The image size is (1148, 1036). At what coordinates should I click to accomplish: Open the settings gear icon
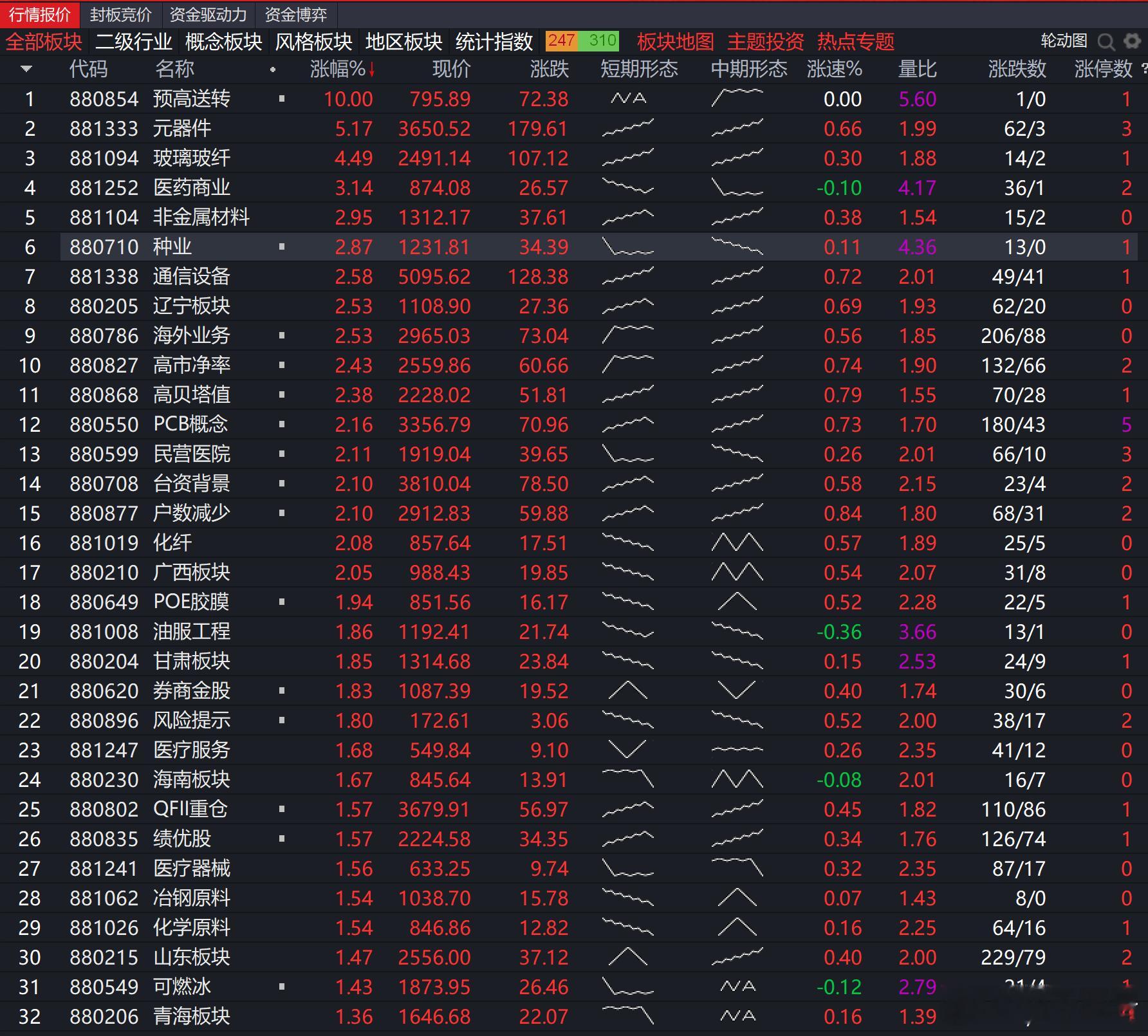tap(1132, 41)
